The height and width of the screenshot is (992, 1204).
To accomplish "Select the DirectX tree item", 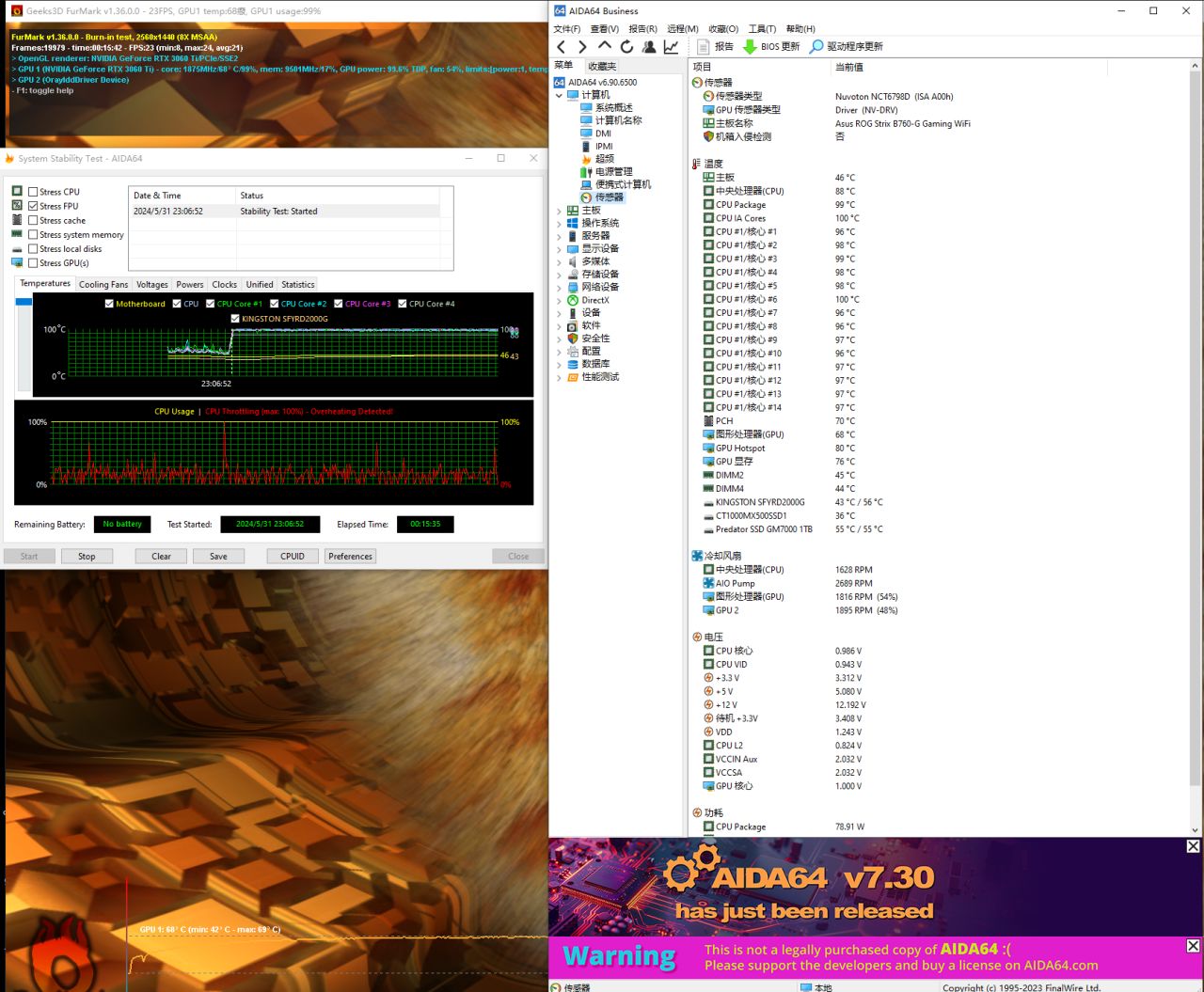I will tap(595, 300).
